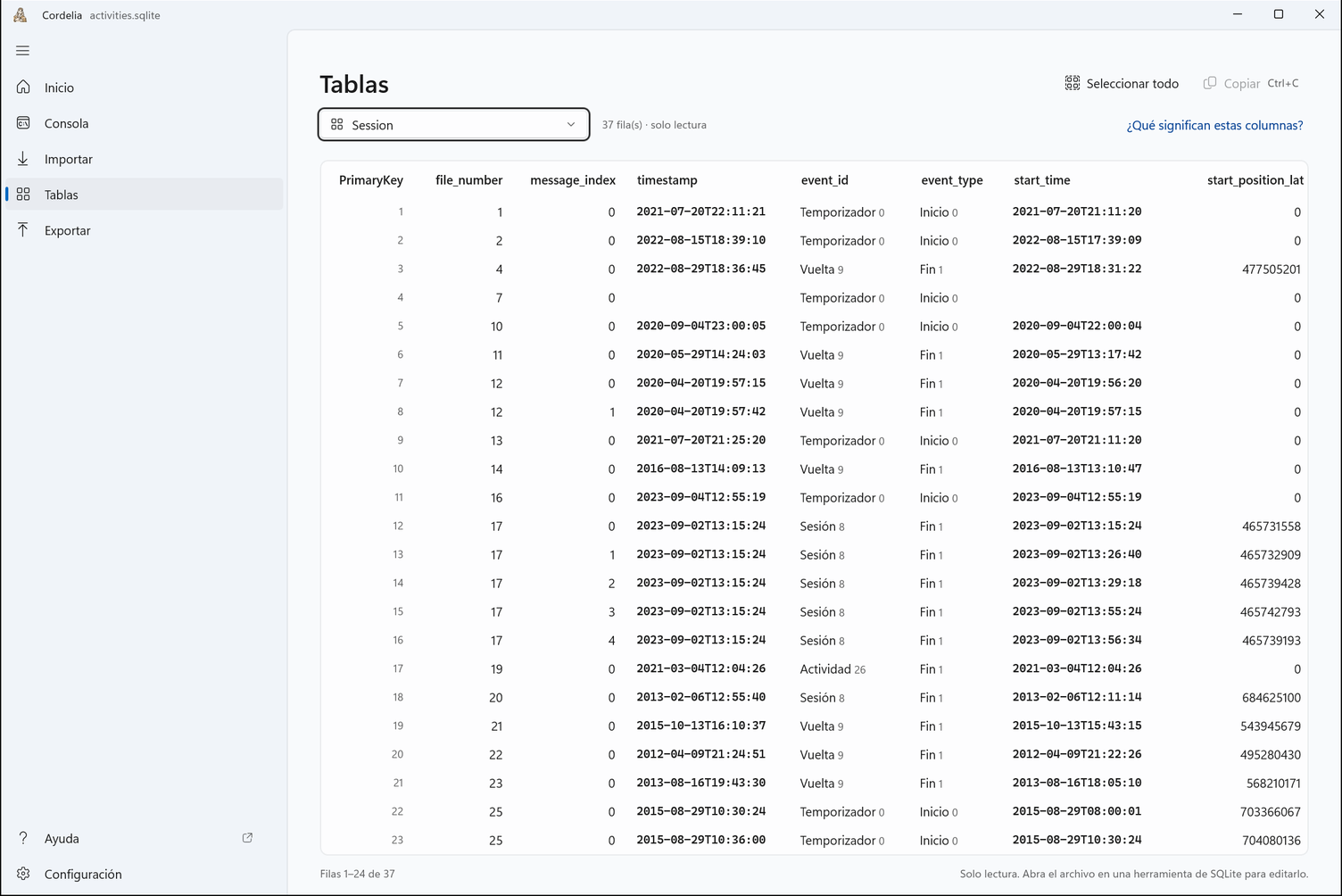The height and width of the screenshot is (896, 1342).
Task: Expand the Session table dropdown chevron
Action: tap(571, 125)
